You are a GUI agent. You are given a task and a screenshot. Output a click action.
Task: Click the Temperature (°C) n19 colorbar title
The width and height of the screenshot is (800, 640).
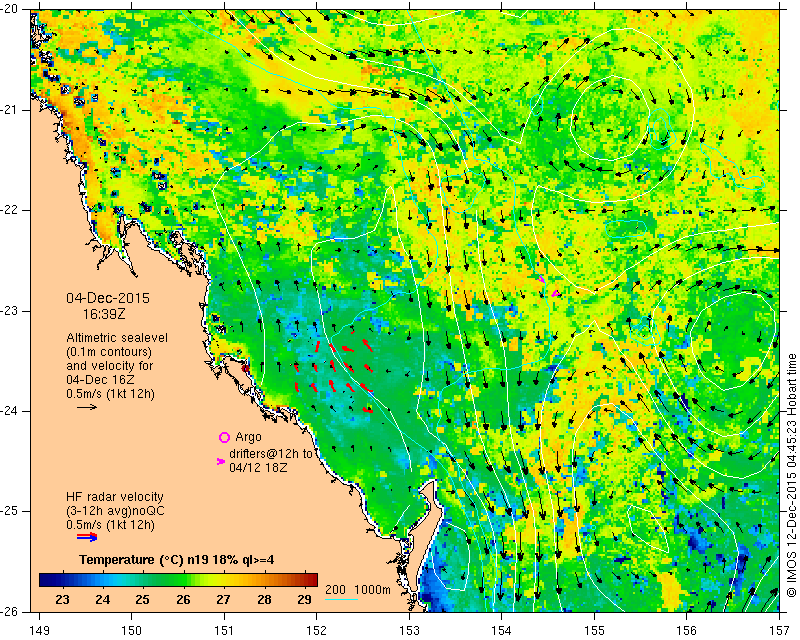click(x=177, y=560)
